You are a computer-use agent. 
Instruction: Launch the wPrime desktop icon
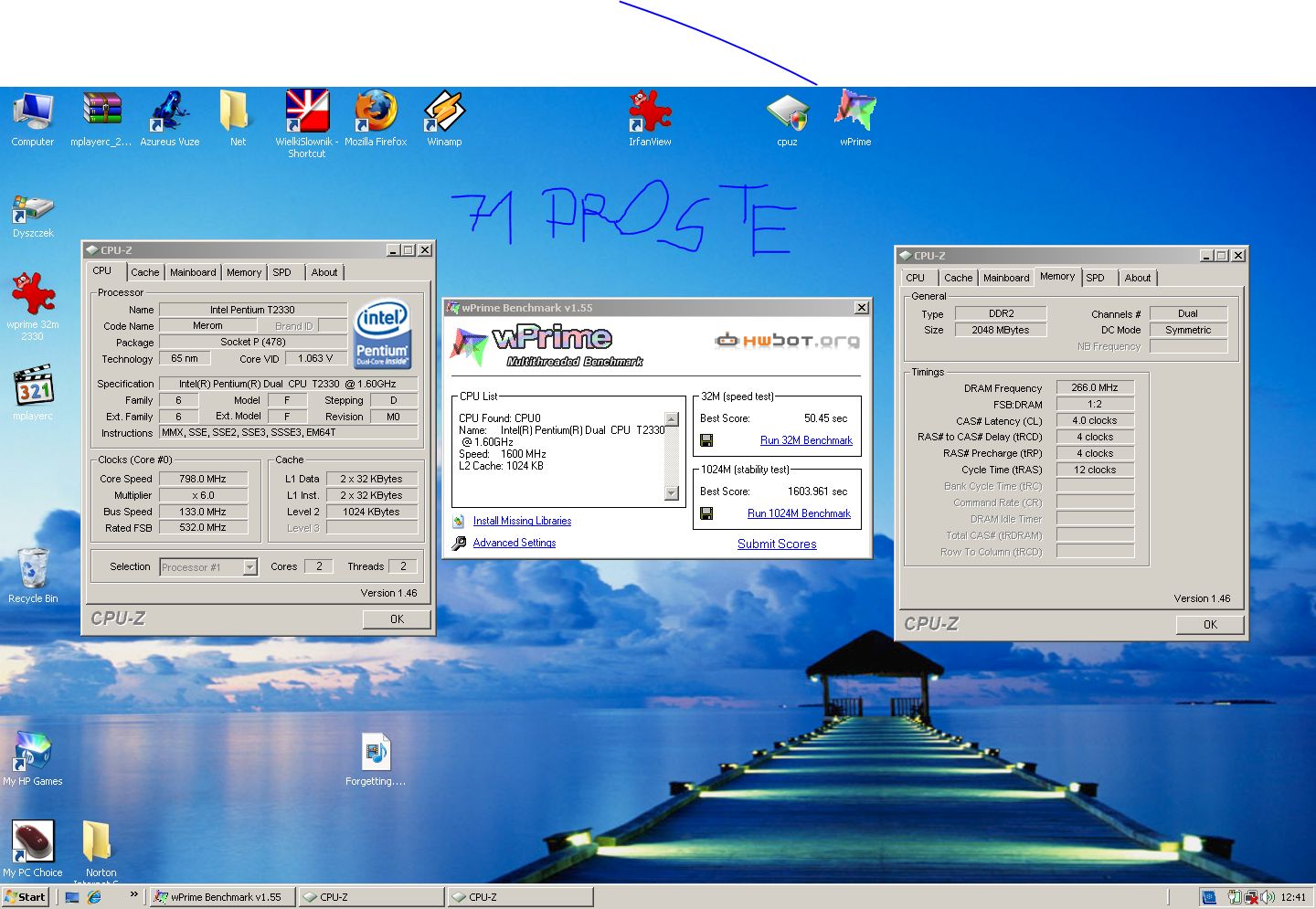855,111
